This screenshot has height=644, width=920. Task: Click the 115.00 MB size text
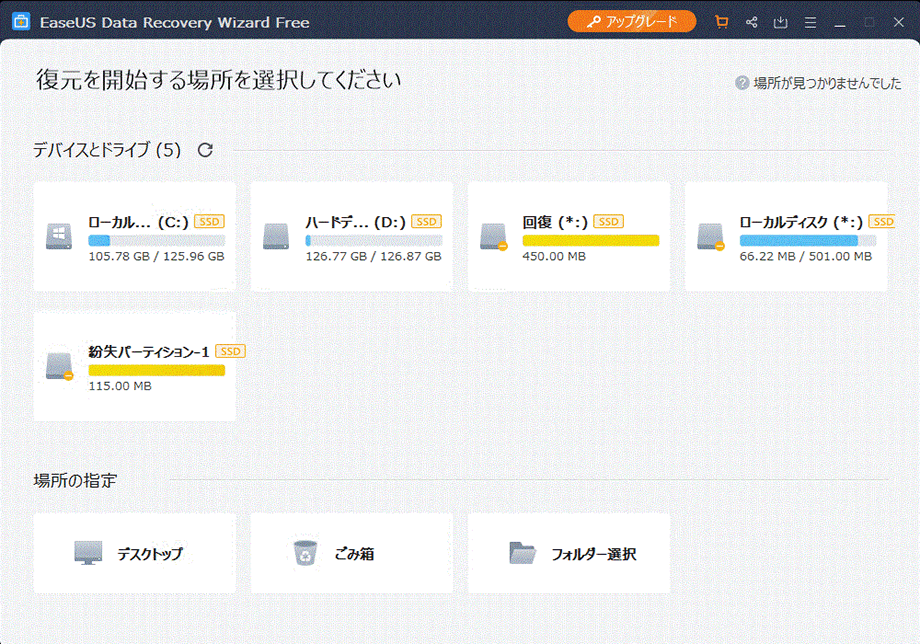[x=120, y=386]
